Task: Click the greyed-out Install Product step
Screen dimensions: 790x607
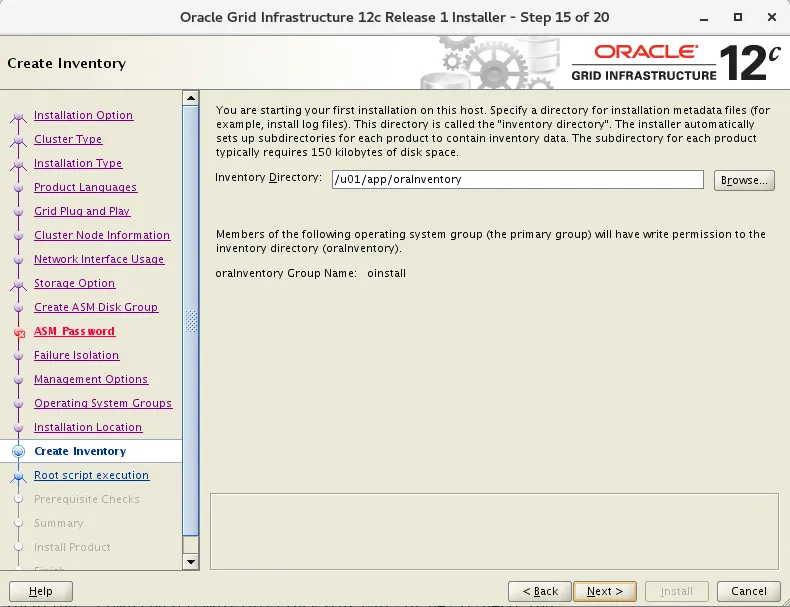Action: (72, 548)
